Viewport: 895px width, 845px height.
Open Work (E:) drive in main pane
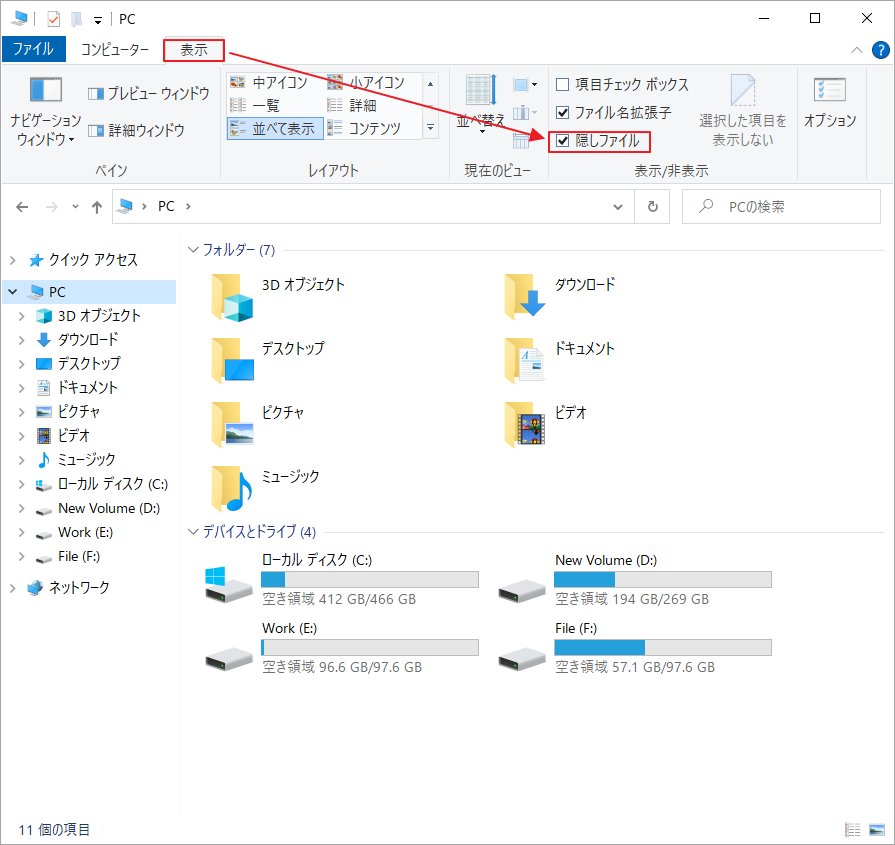pyautogui.click(x=342, y=647)
